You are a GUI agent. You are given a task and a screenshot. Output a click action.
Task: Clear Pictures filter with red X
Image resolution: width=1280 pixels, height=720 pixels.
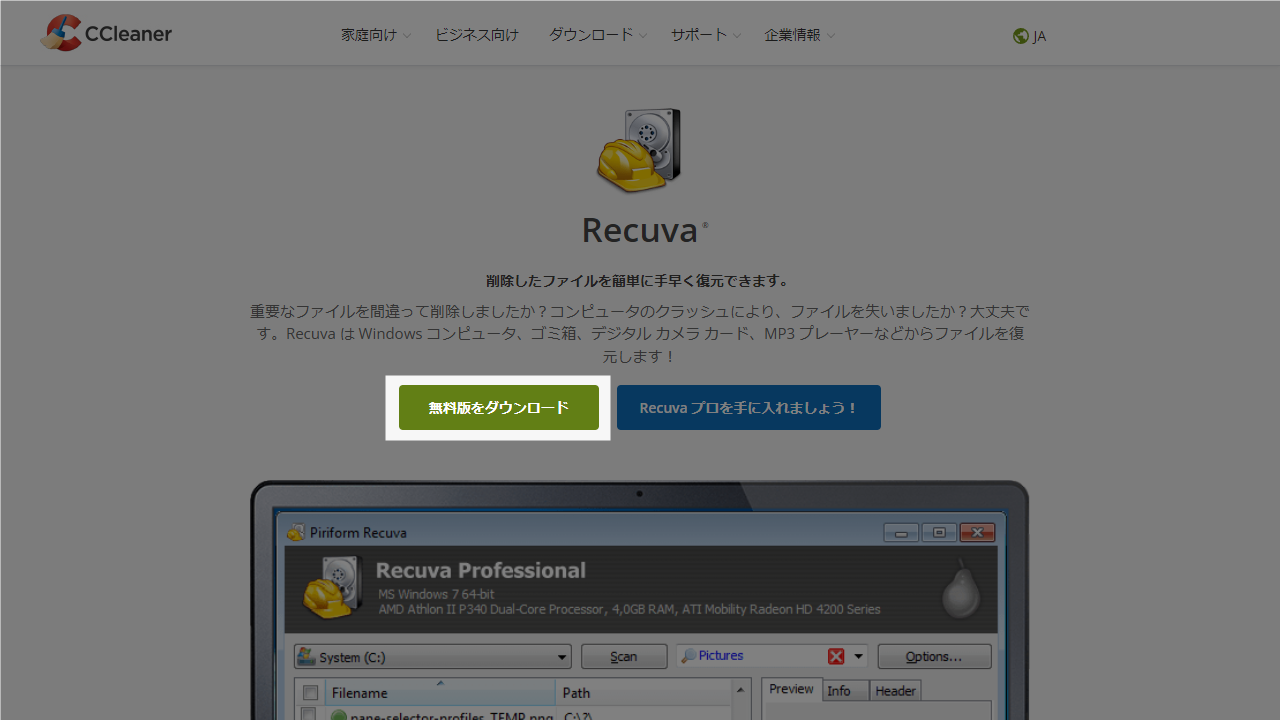click(x=836, y=657)
